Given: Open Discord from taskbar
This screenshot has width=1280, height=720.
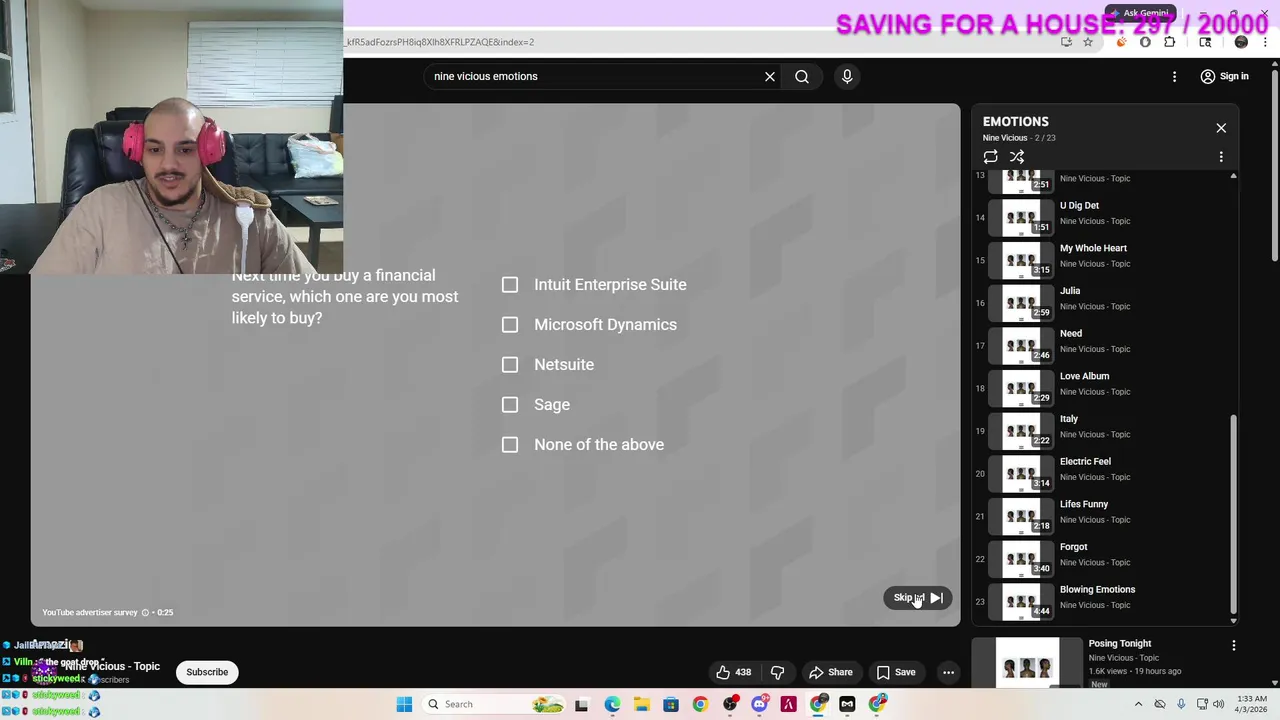Looking at the screenshot, I should click(759, 704).
